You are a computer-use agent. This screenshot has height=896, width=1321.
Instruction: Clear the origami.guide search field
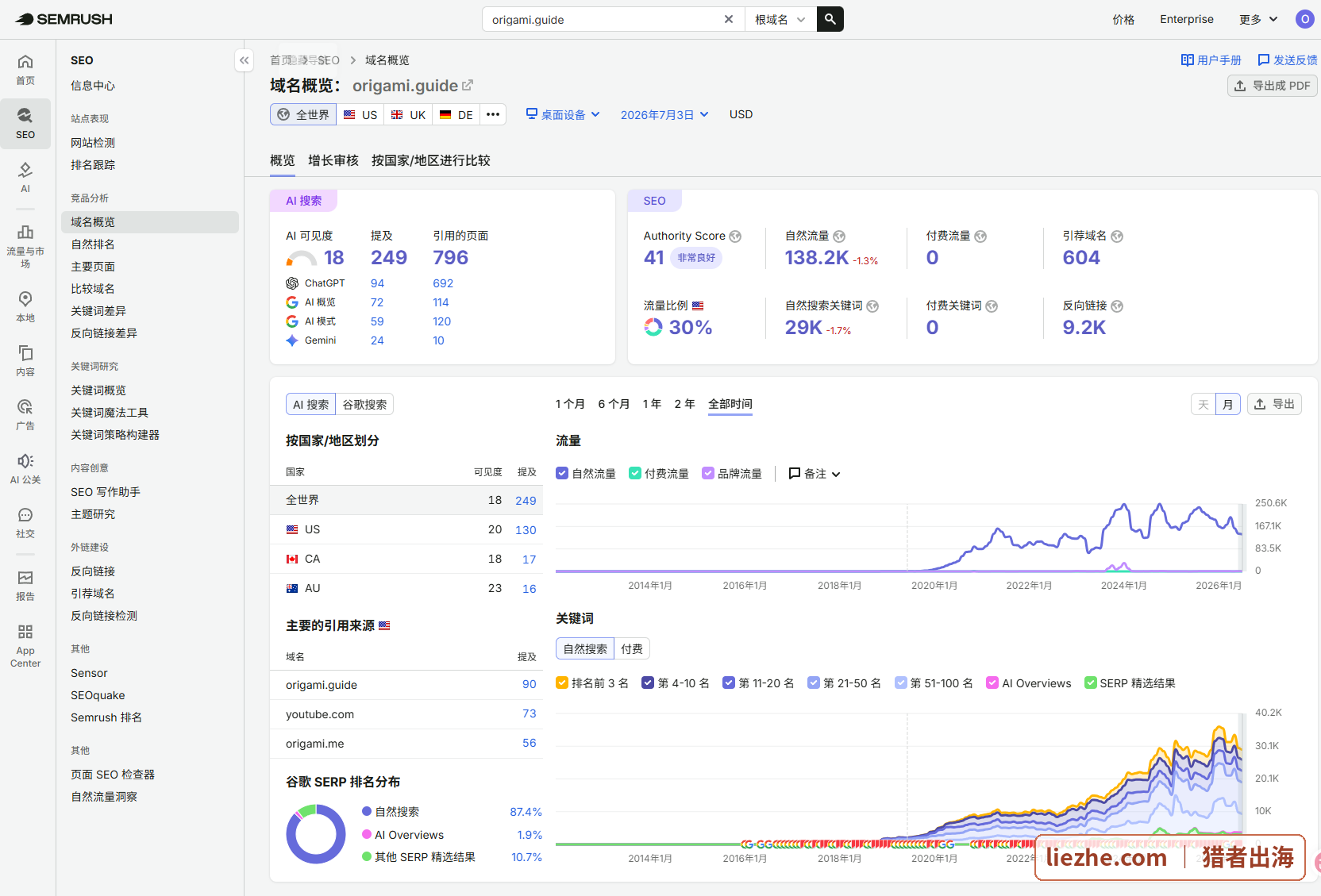(x=728, y=19)
